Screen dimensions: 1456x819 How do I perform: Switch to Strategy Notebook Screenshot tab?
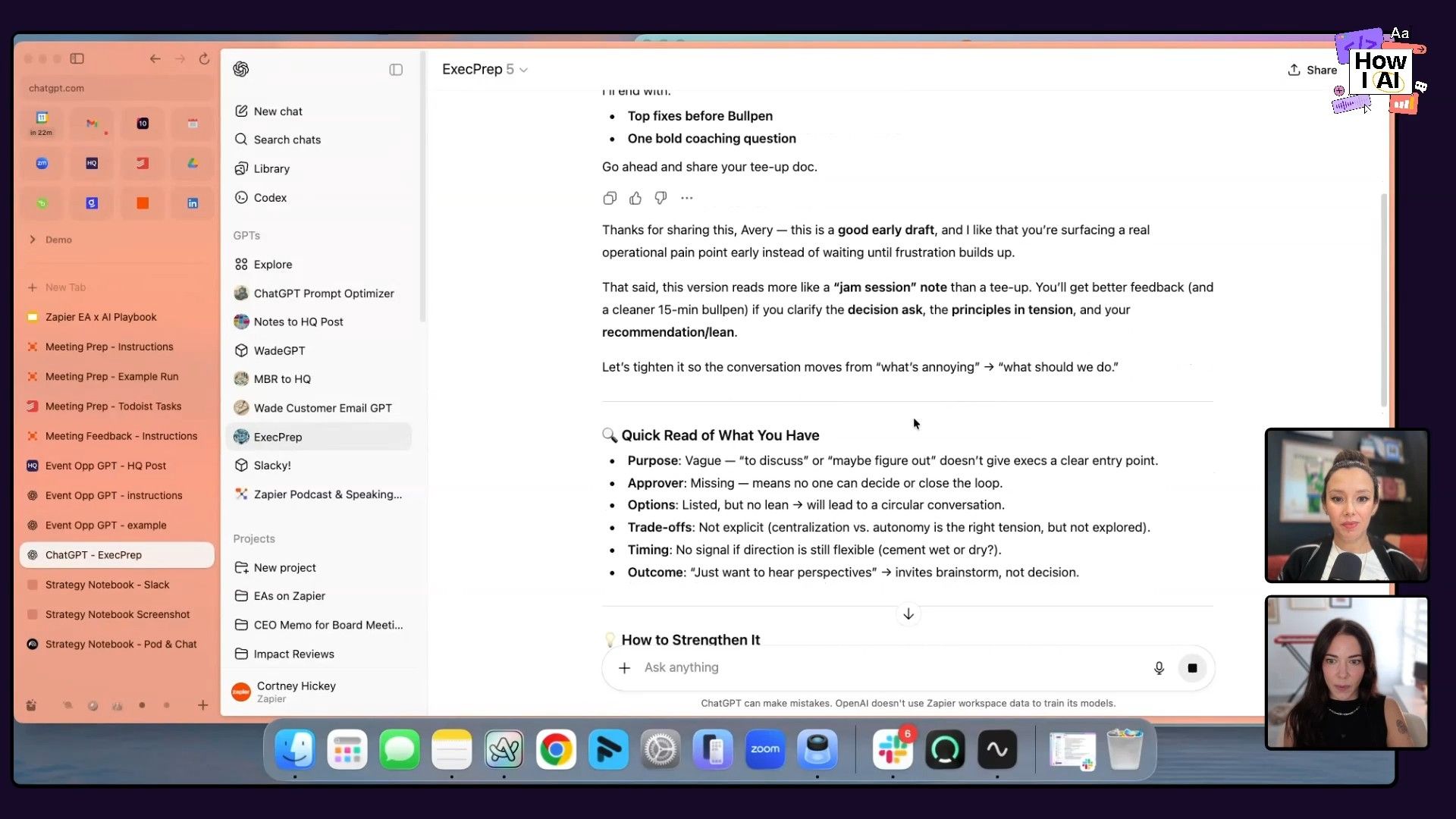118,614
